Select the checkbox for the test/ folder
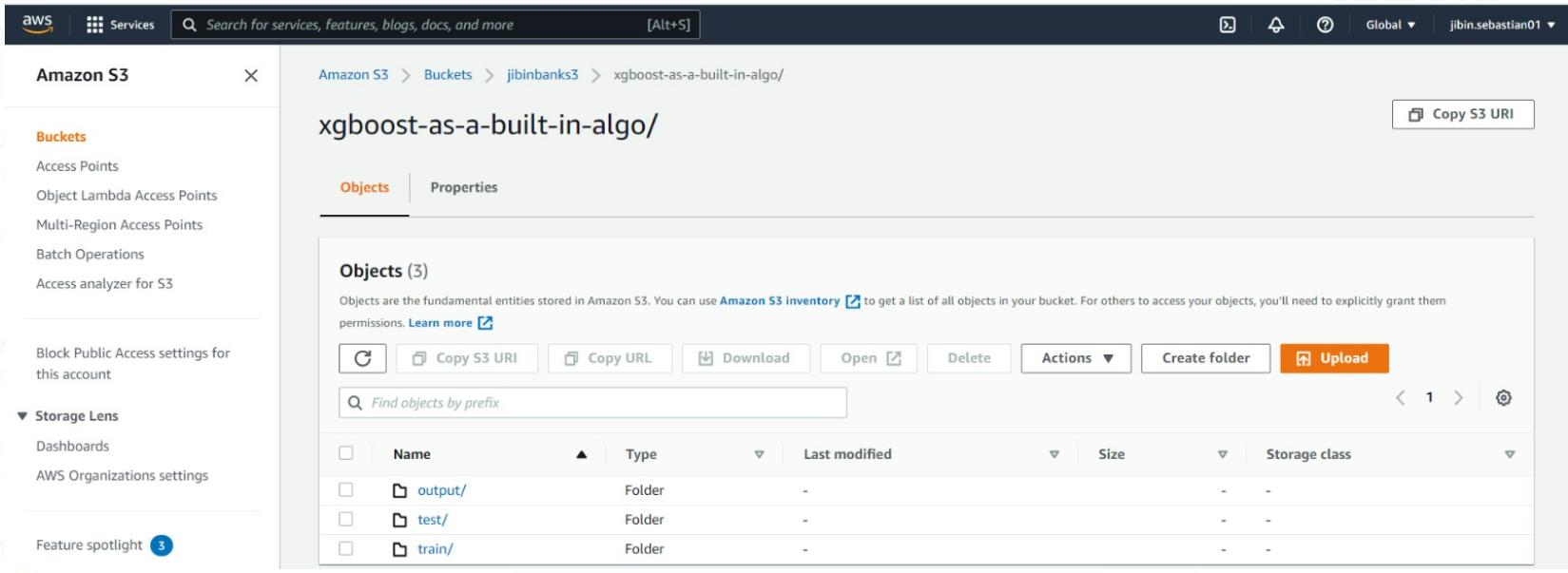 point(348,519)
